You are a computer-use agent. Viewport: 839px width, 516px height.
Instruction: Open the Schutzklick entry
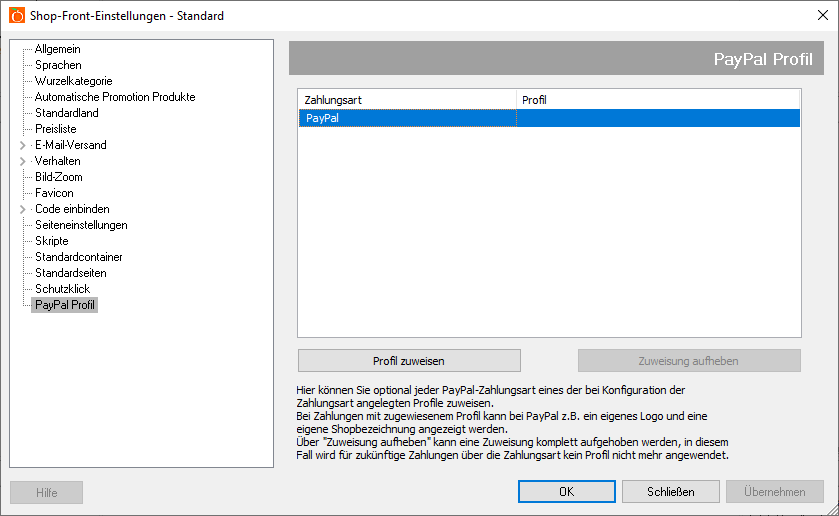click(x=63, y=289)
